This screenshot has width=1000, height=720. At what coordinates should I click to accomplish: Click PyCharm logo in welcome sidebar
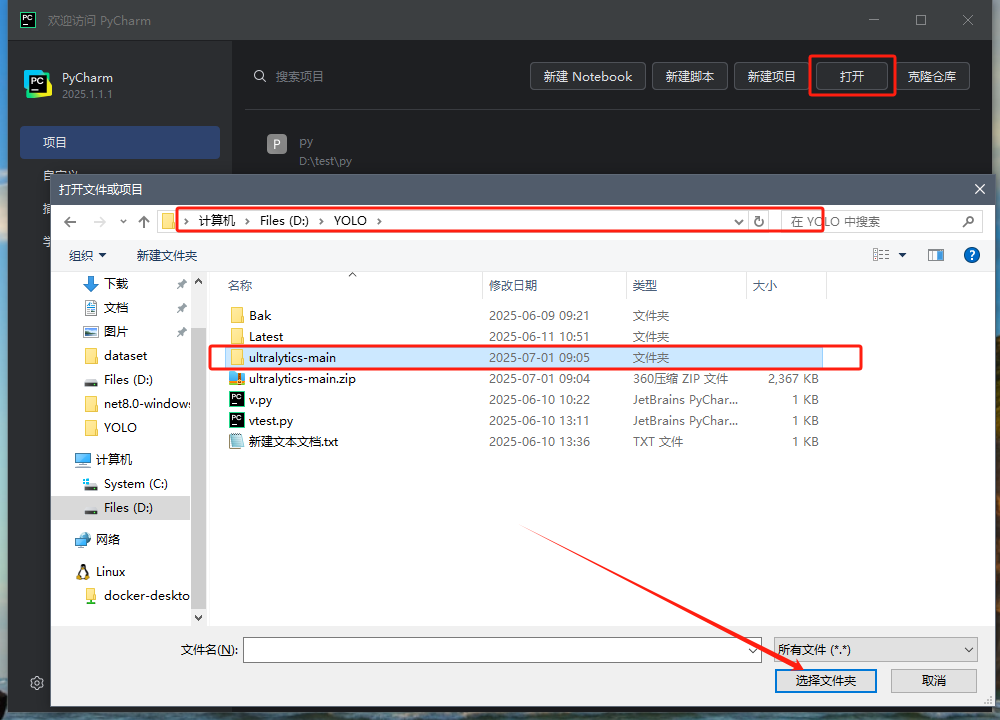pos(38,84)
